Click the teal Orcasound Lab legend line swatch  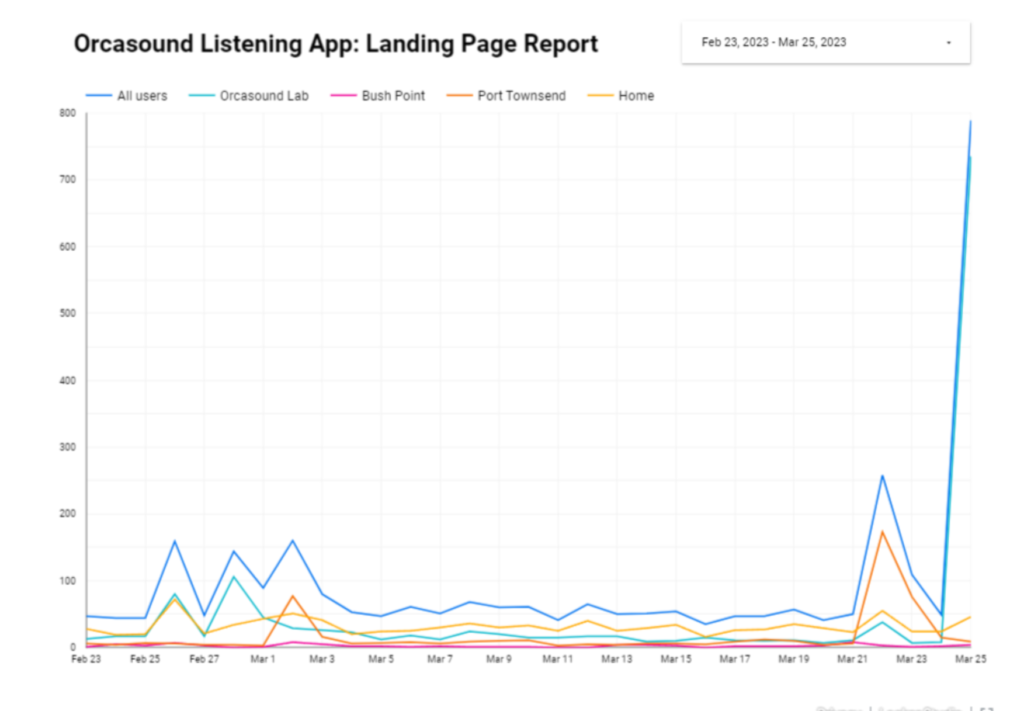pyautogui.click(x=201, y=96)
